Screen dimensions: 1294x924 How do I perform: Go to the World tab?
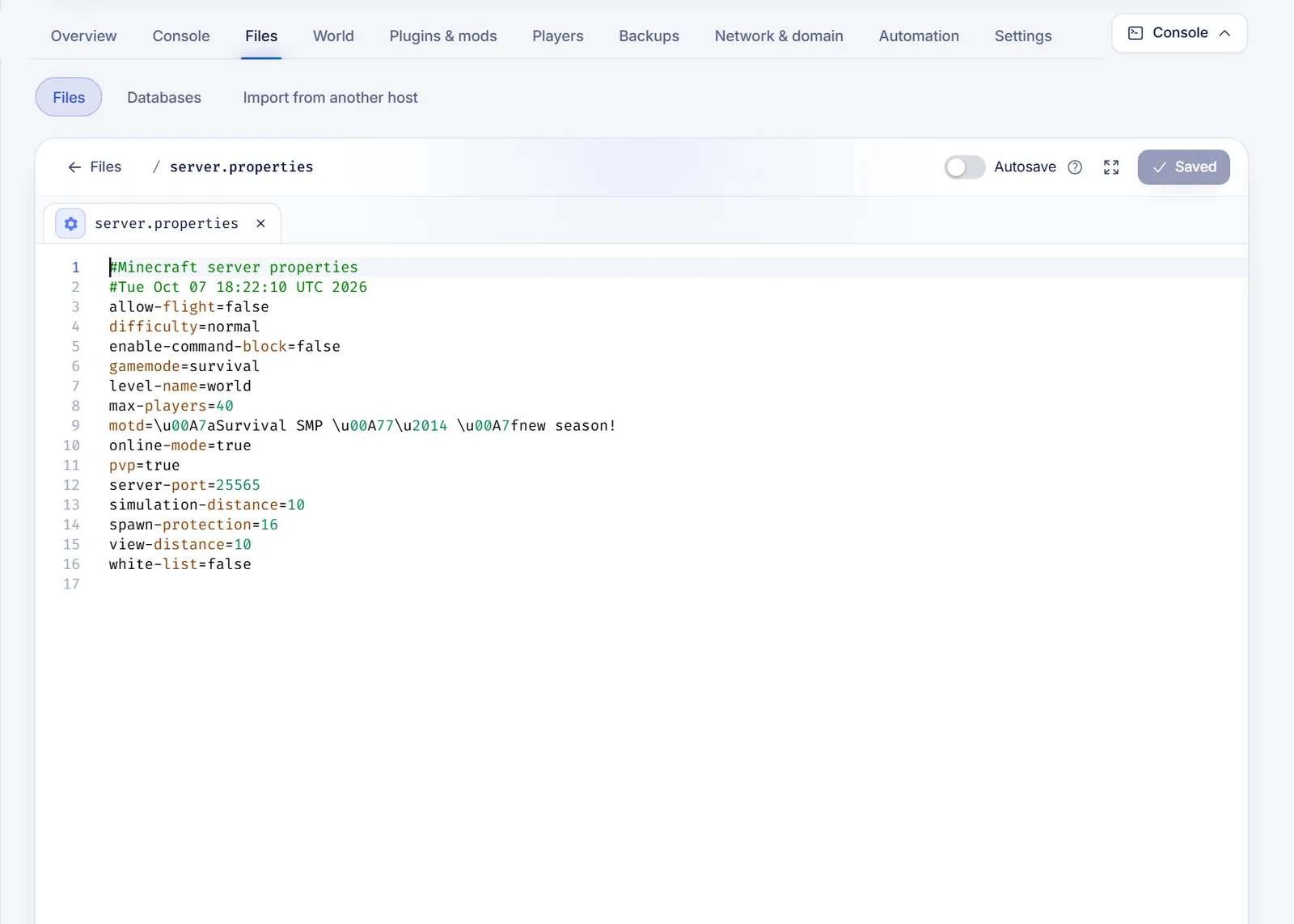(333, 36)
